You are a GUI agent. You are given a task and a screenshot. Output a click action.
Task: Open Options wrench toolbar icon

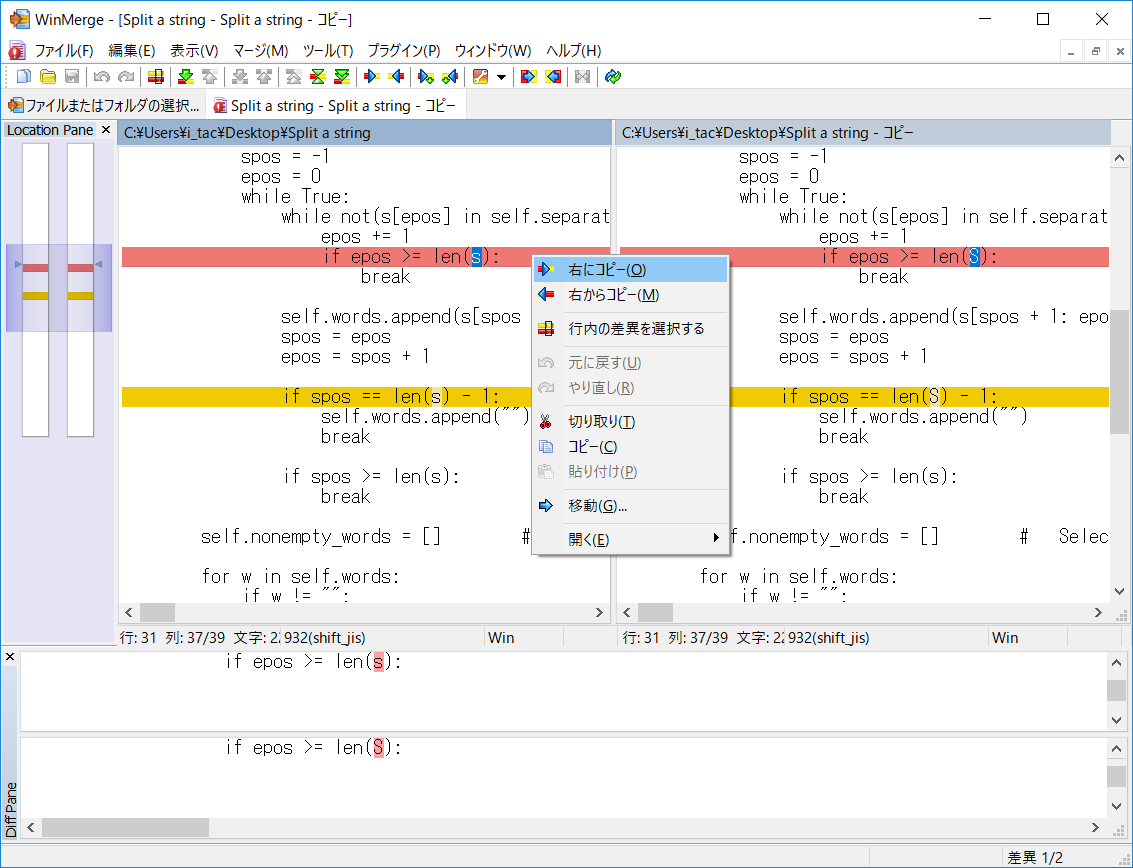(481, 76)
